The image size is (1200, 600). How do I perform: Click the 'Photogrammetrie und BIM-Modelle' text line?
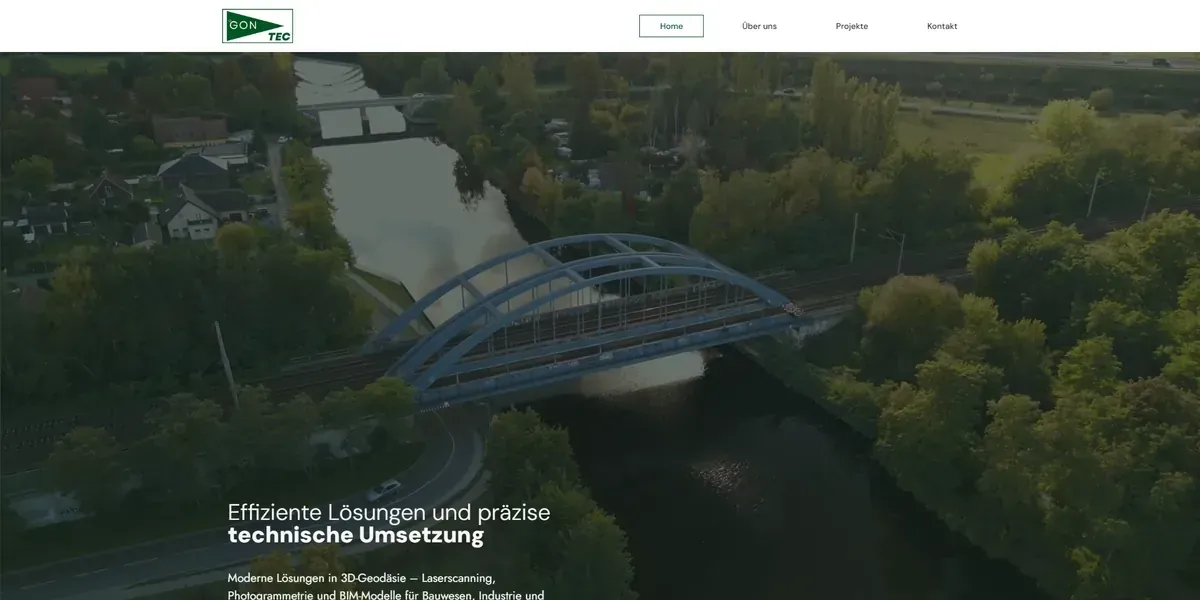385,595
